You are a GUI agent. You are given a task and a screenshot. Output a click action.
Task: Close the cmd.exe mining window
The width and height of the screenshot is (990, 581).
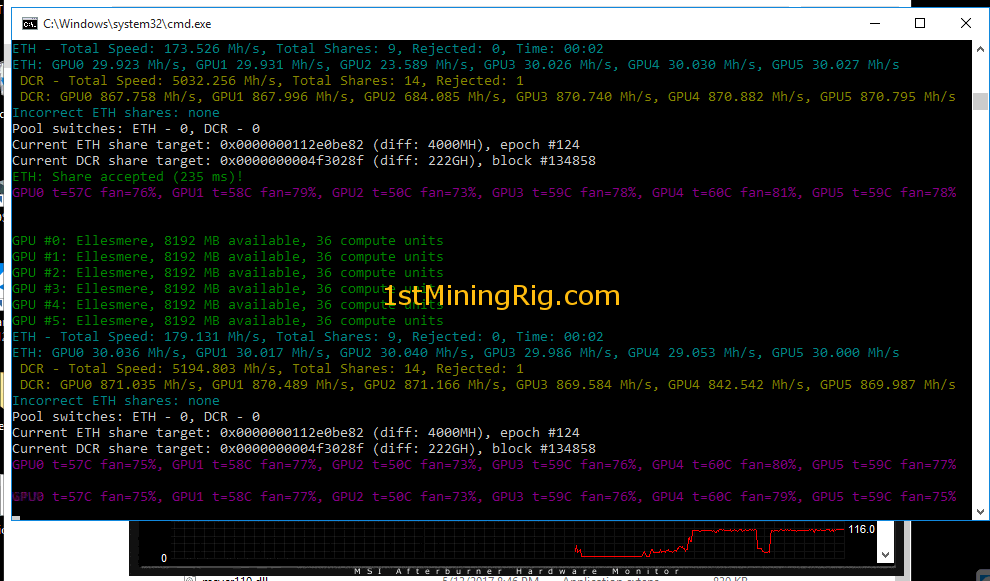tap(965, 23)
